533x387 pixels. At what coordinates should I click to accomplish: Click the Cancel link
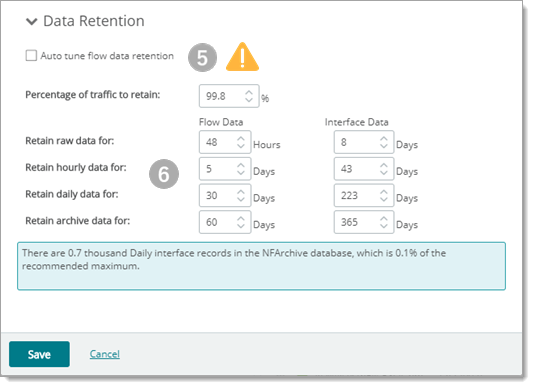tap(105, 354)
